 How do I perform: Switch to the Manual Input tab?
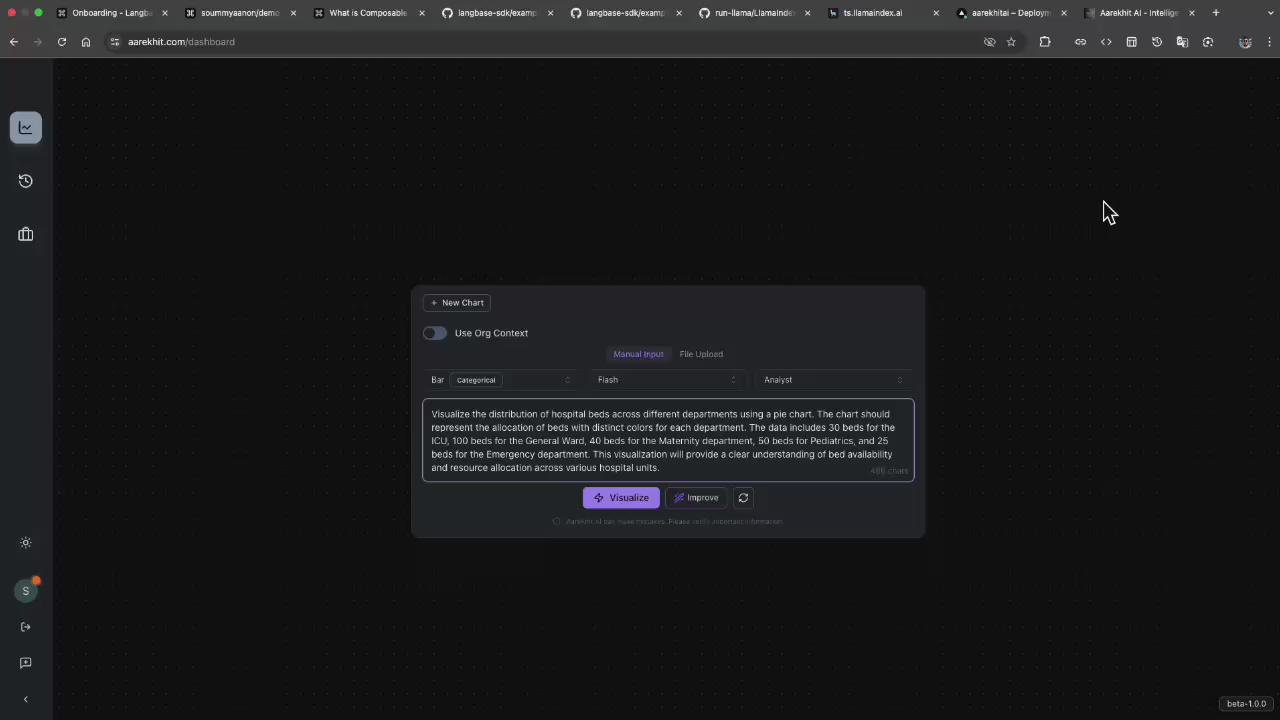(638, 354)
